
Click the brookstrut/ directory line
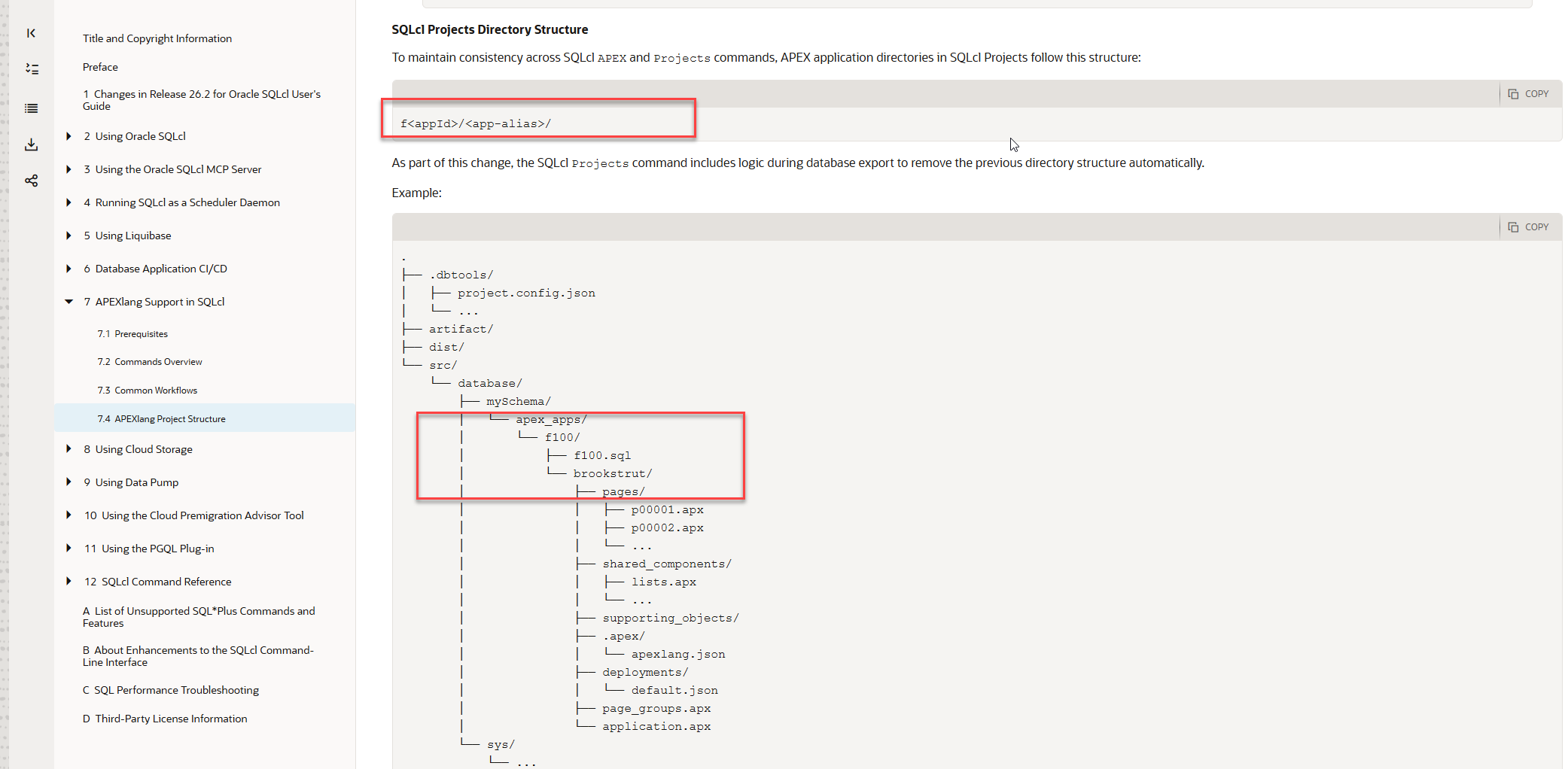(613, 473)
